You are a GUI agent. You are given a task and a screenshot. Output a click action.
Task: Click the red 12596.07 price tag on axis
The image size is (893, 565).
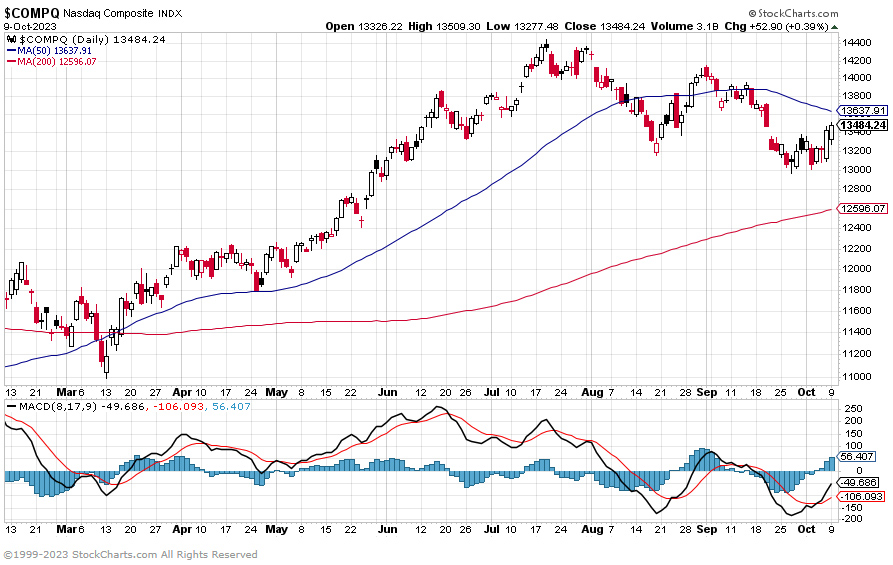pyautogui.click(x=862, y=208)
